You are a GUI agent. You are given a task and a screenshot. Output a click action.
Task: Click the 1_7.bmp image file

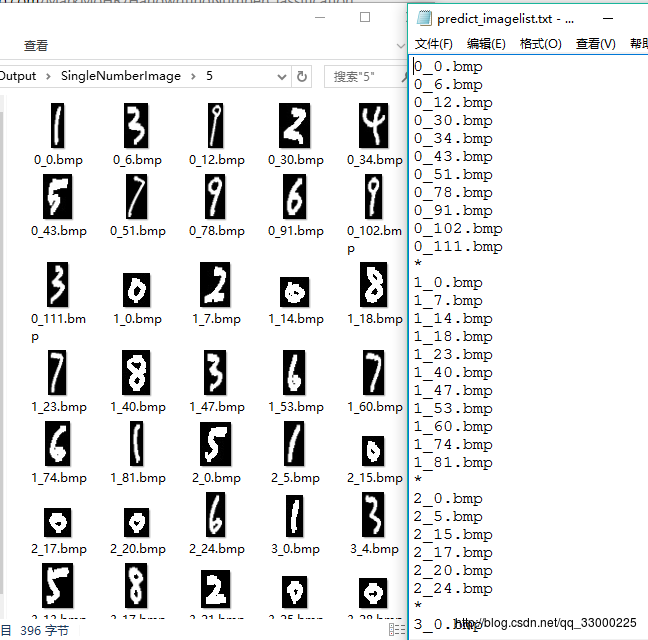215,285
